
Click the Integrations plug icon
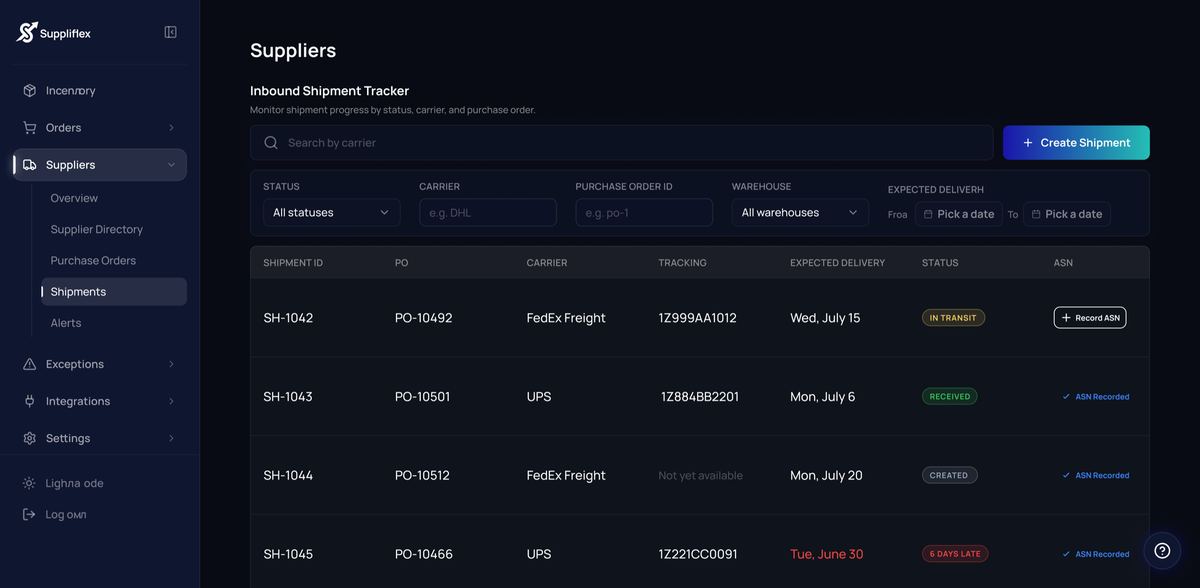tap(30, 401)
